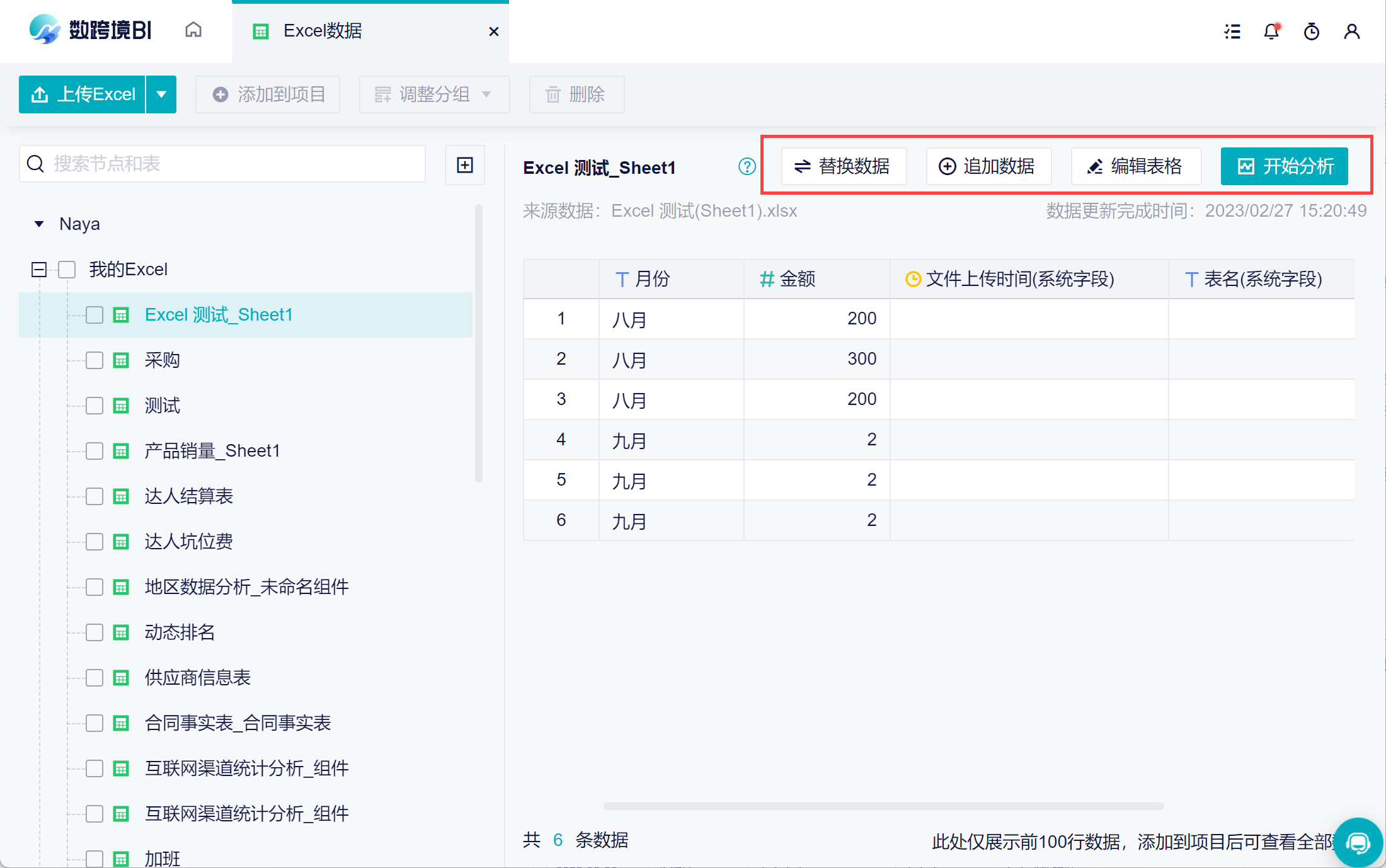Collapse the 我的Excel folder

(x=39, y=270)
